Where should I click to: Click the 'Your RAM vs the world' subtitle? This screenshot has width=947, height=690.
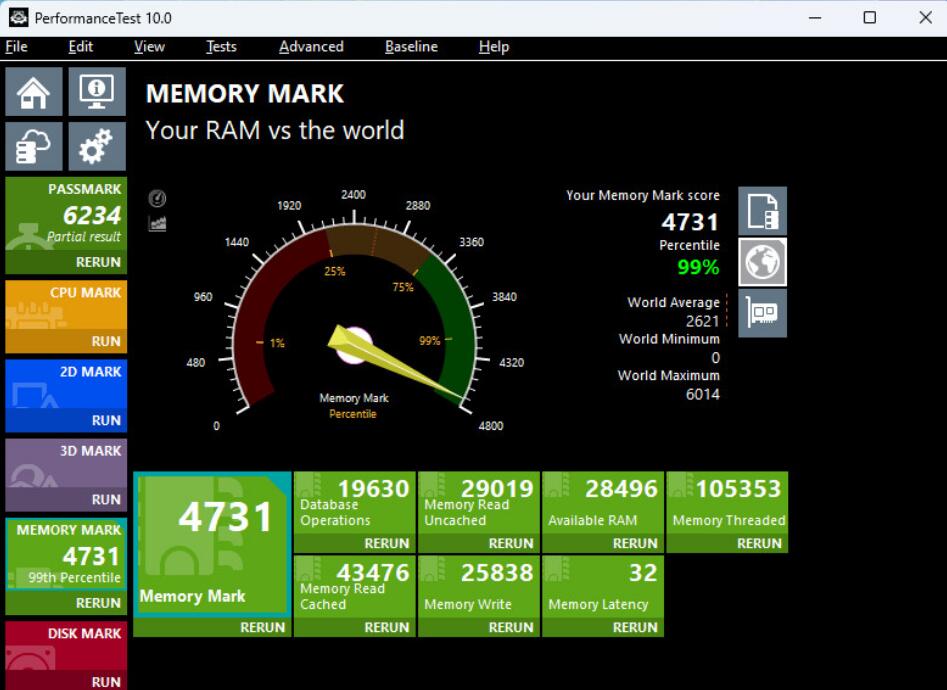pos(275,130)
